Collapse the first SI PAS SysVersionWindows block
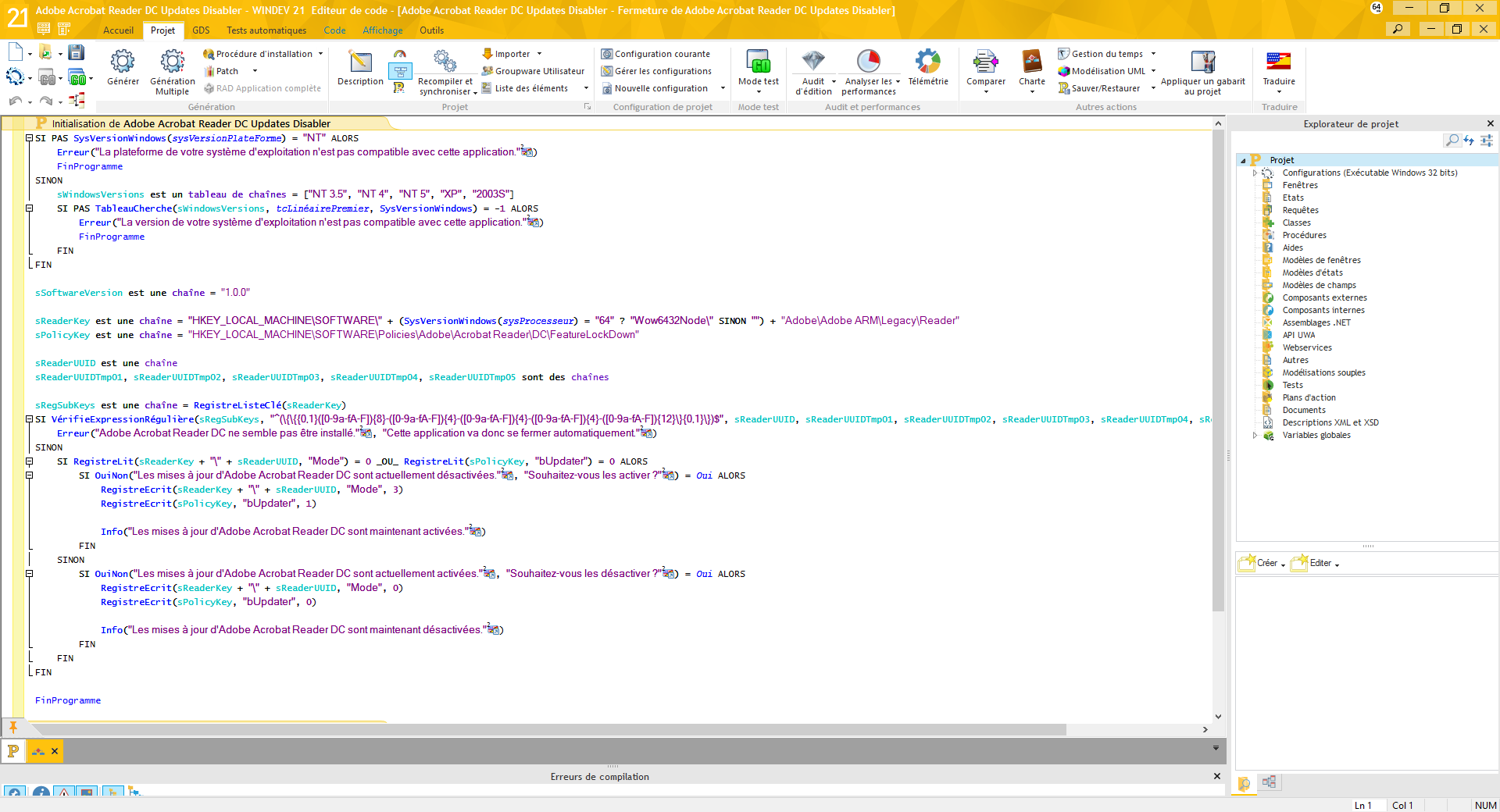Viewport: 1500px width, 812px height. [x=29, y=138]
